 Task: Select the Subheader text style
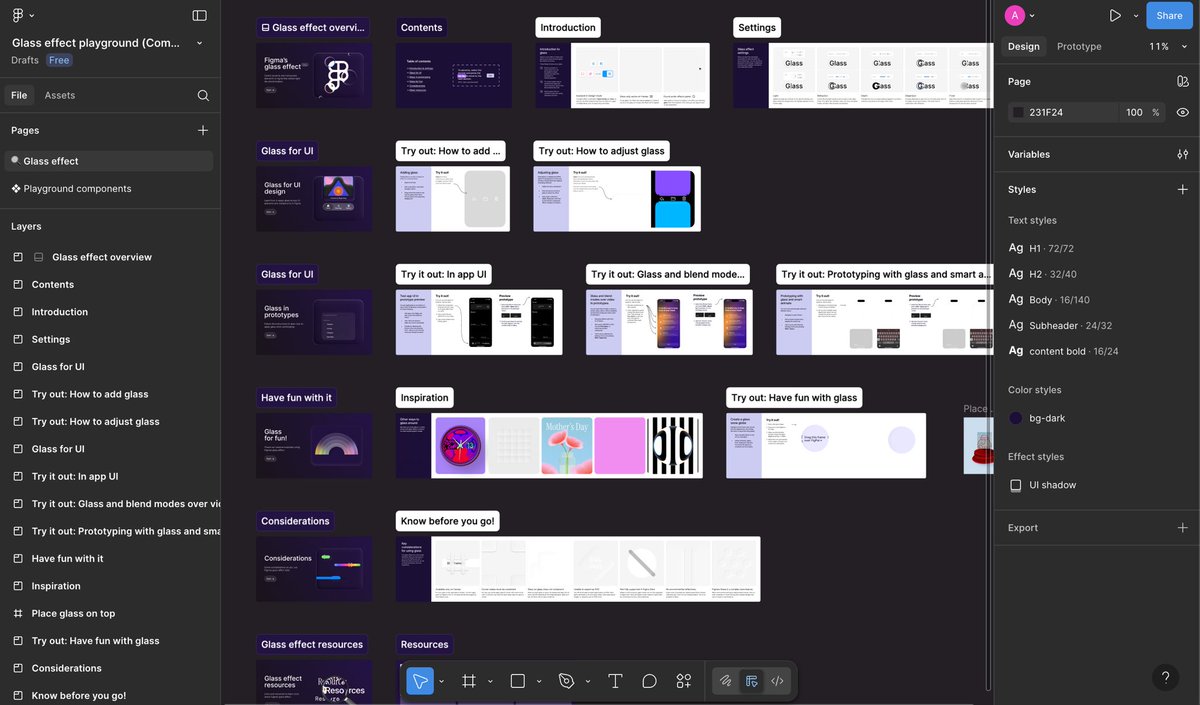click(x=1060, y=325)
